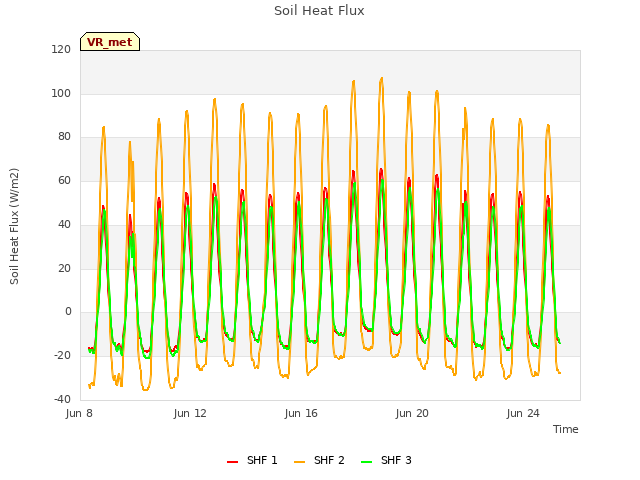Viewport: 640px width, 480px height.
Task: Click the 80 y-axis tick label
Action: [64, 137]
